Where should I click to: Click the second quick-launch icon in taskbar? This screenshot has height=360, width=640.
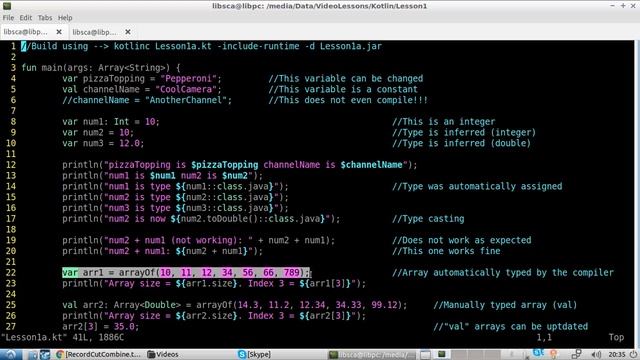[x=44, y=355]
